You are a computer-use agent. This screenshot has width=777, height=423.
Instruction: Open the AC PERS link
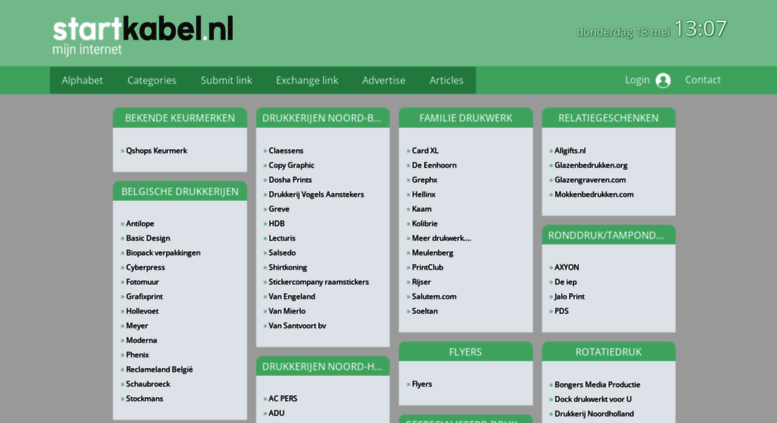pos(283,399)
